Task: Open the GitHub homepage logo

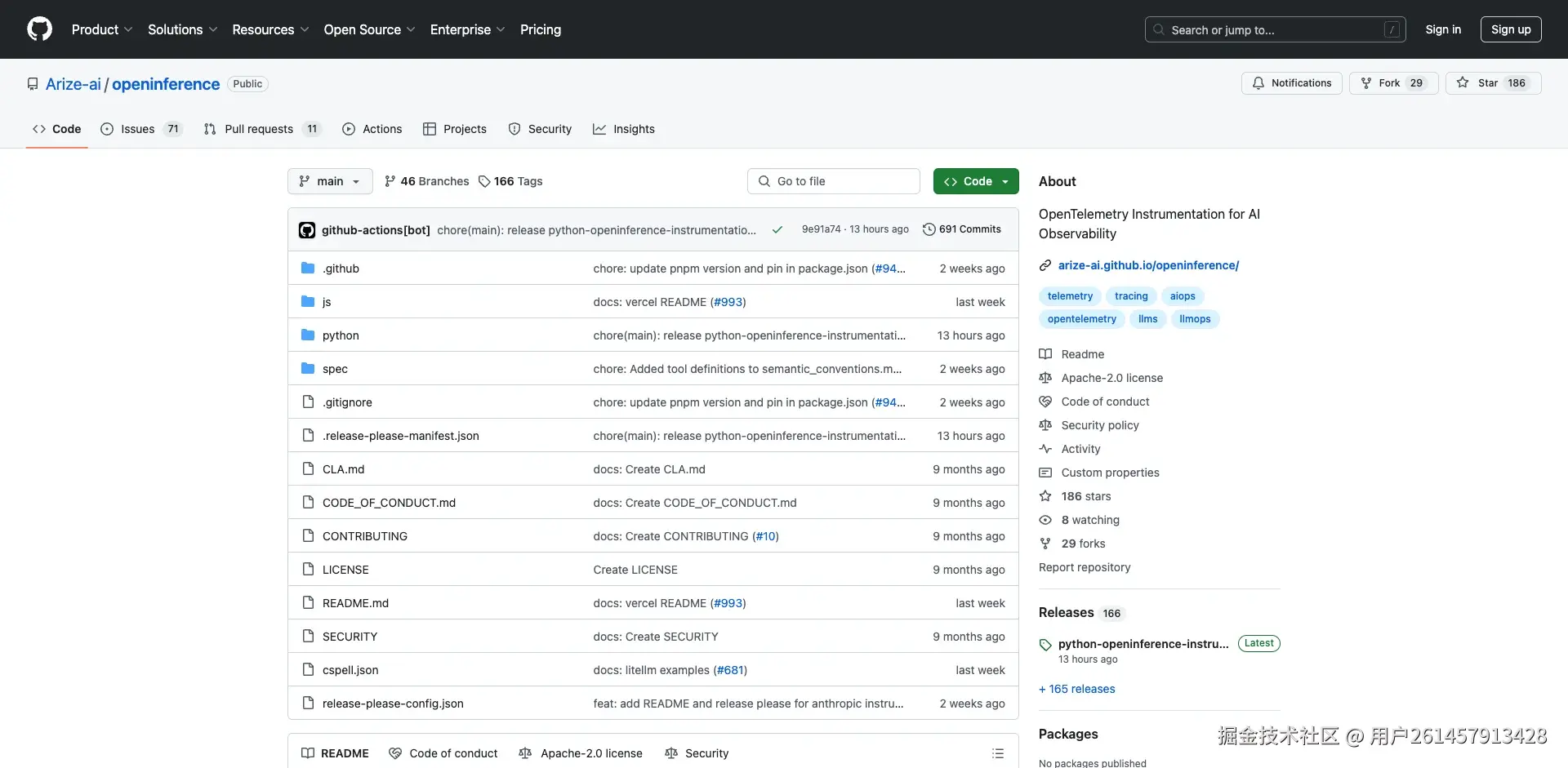Action: point(39,29)
